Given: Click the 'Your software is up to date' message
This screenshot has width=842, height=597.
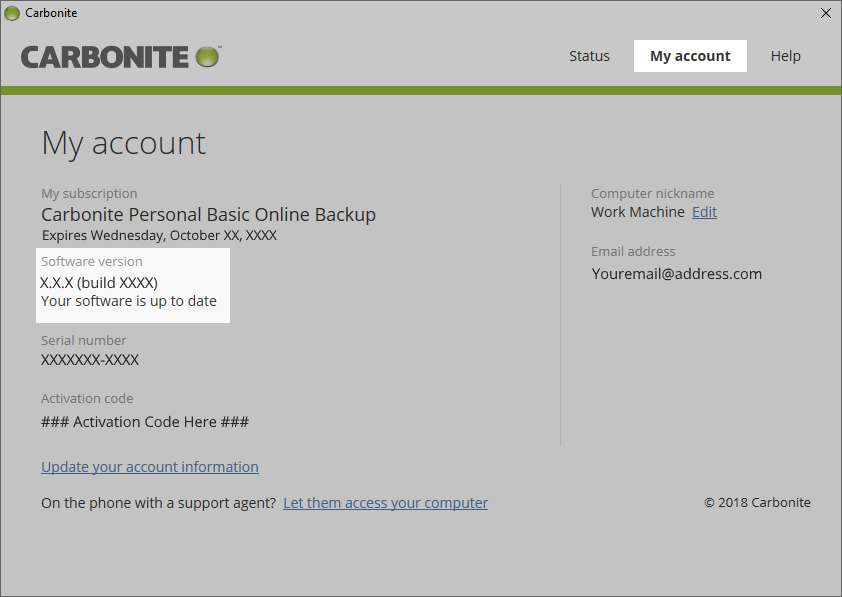Looking at the screenshot, I should pyautogui.click(x=129, y=301).
